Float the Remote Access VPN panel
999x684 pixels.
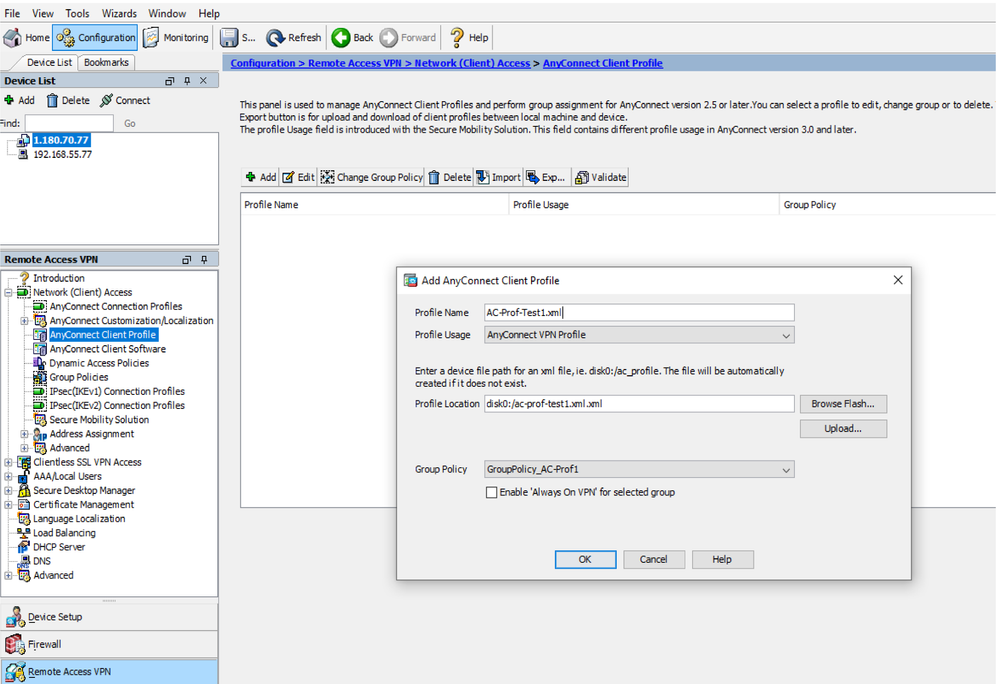(187, 260)
